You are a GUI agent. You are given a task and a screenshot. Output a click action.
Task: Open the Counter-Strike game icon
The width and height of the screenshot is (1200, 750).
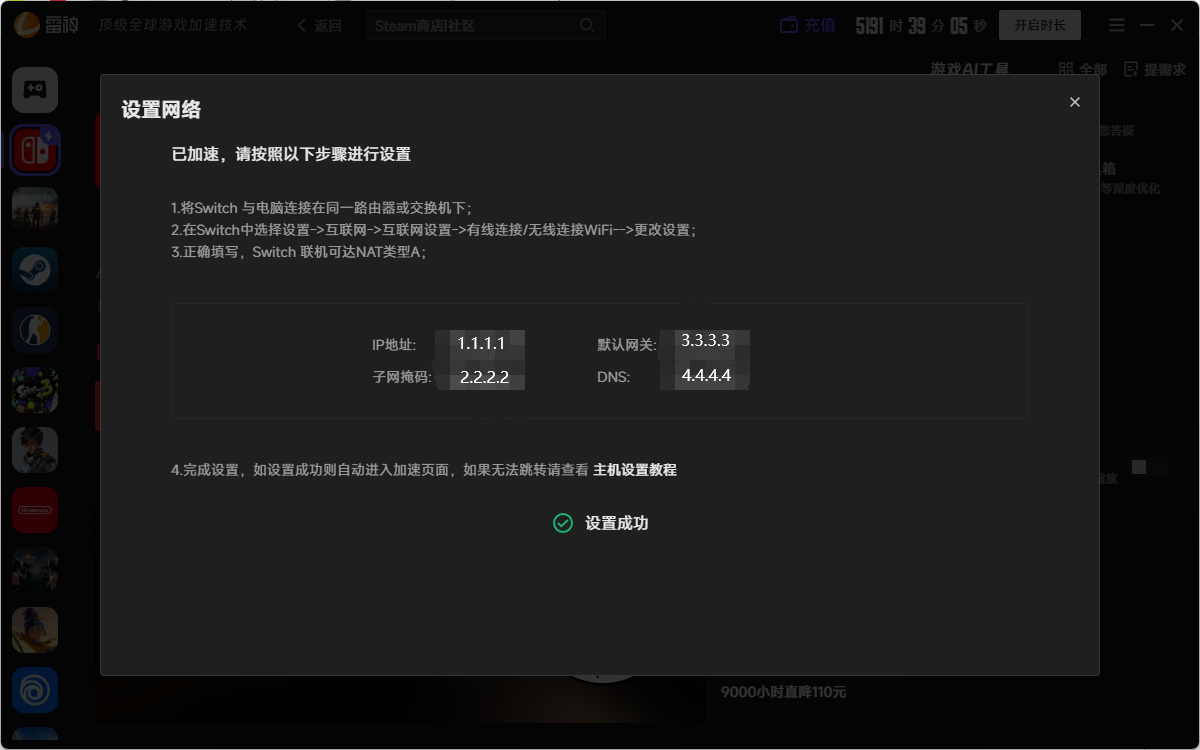coord(35,330)
